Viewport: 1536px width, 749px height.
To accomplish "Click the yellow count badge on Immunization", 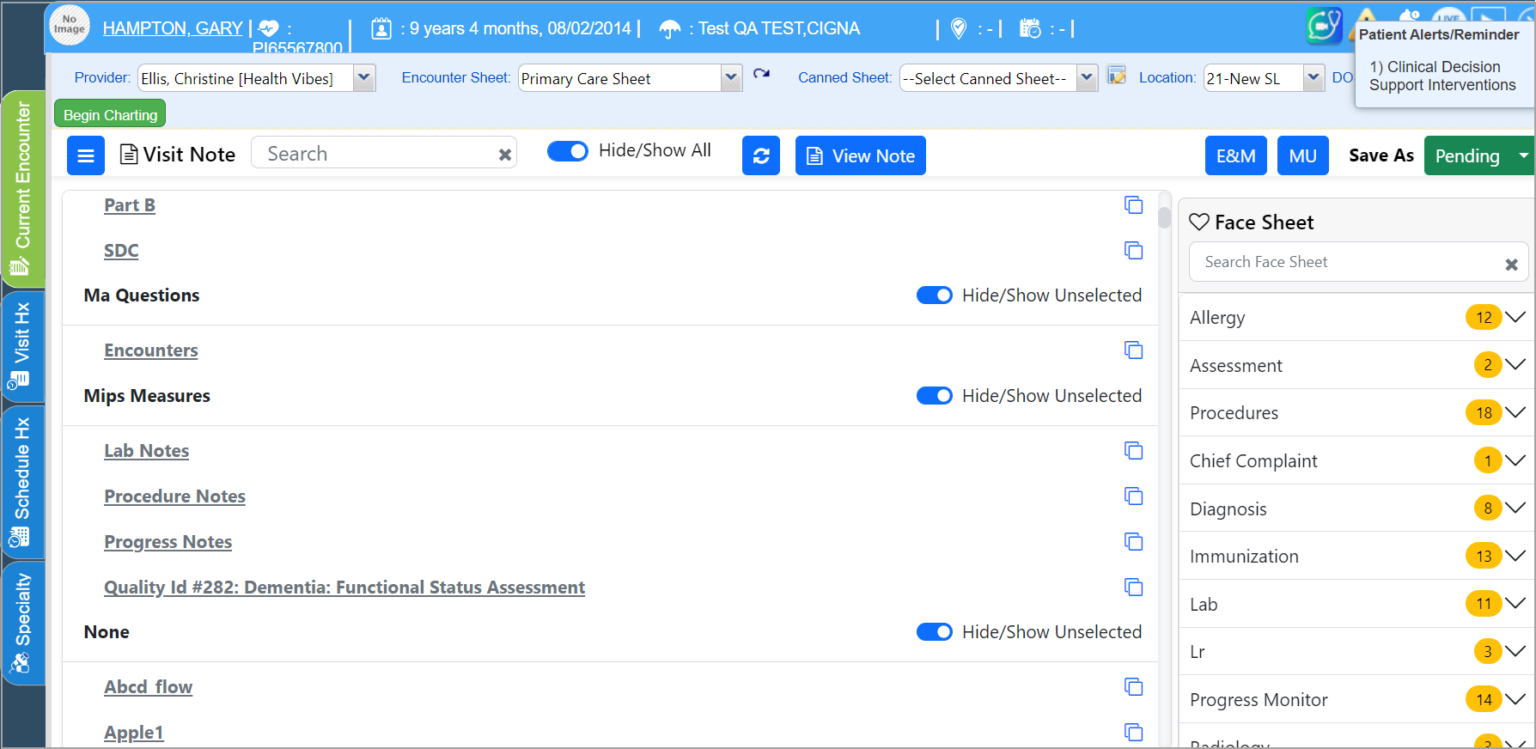I will [1483, 555].
